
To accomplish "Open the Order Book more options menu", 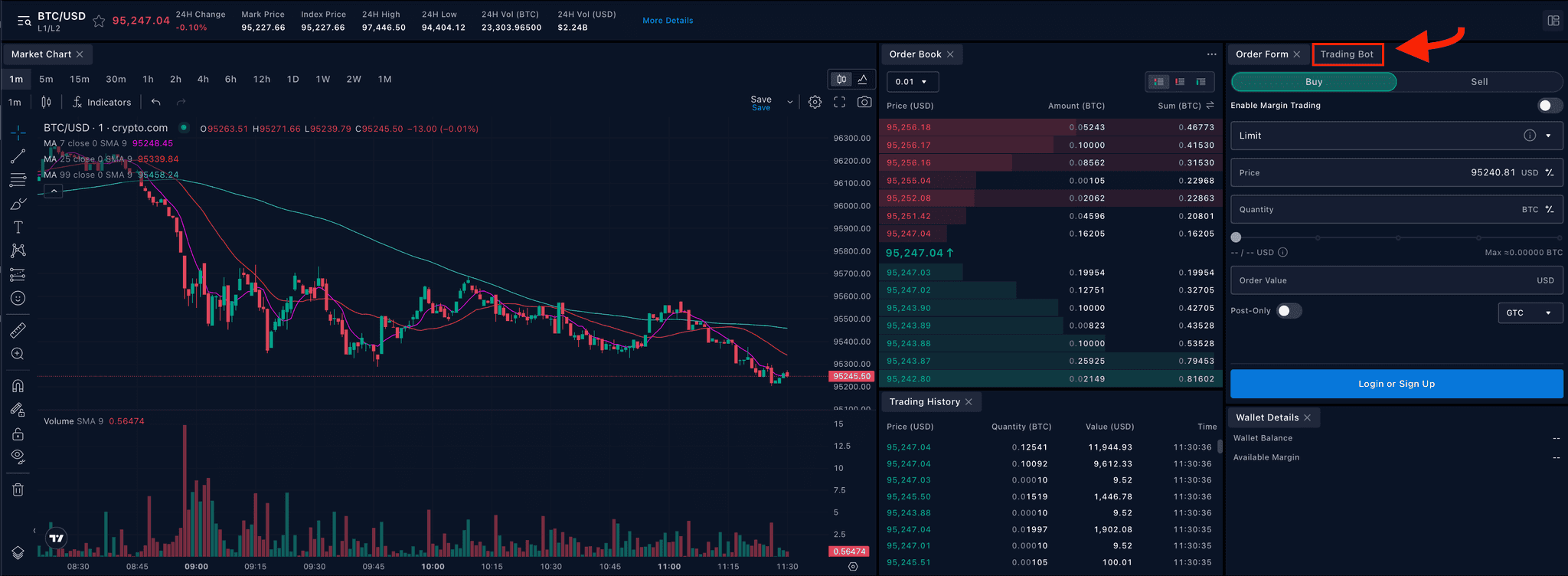I will pyautogui.click(x=1211, y=54).
